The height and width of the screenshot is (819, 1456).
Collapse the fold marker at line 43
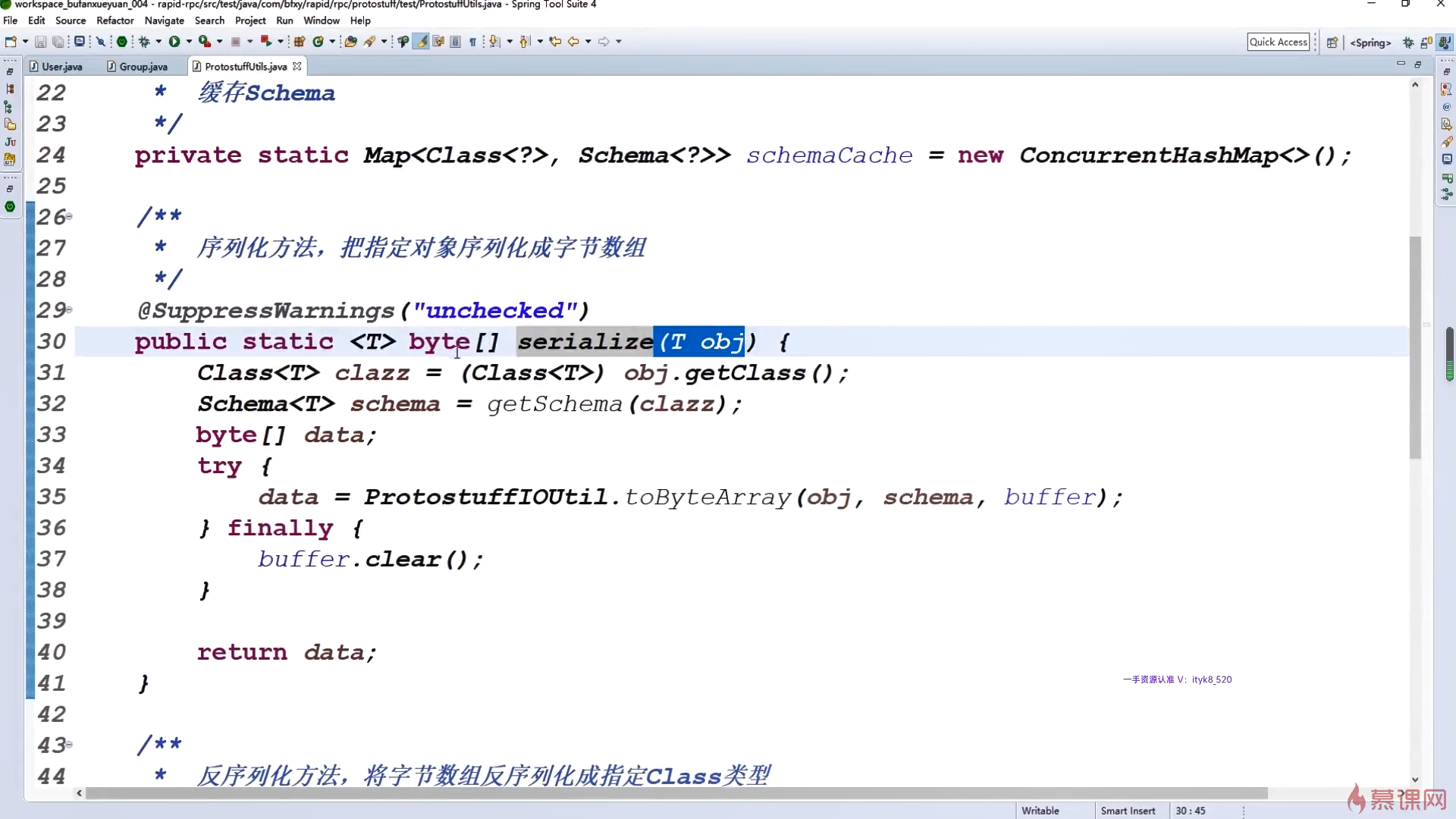coord(69,745)
